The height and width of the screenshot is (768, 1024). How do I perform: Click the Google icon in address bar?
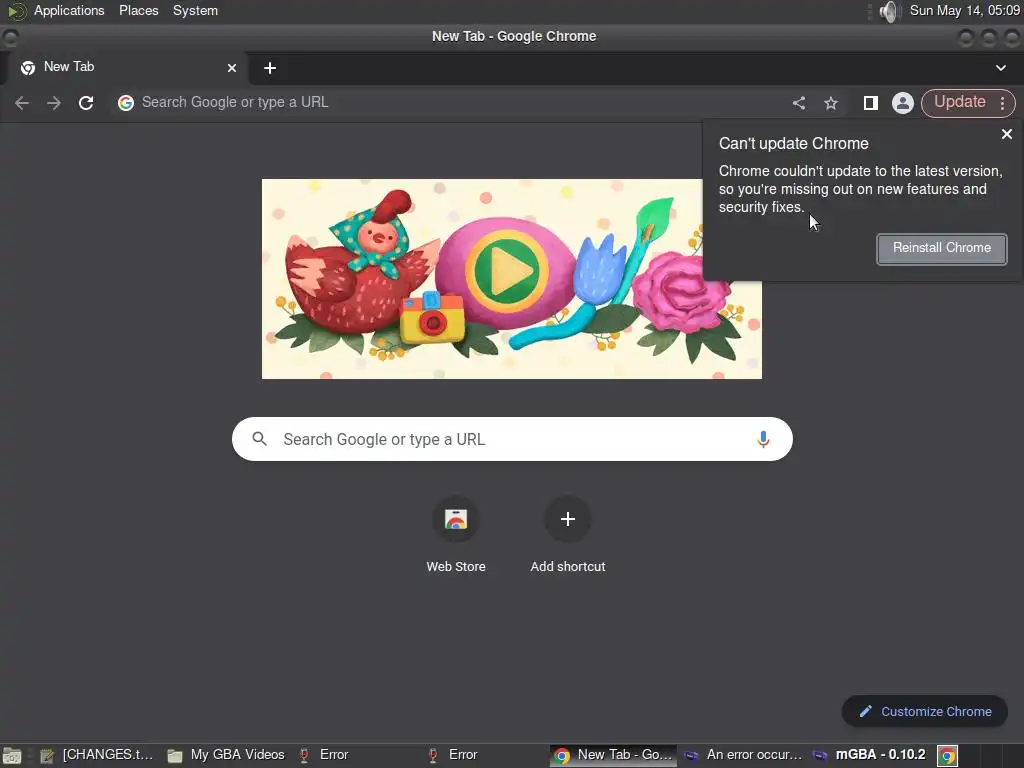[126, 103]
